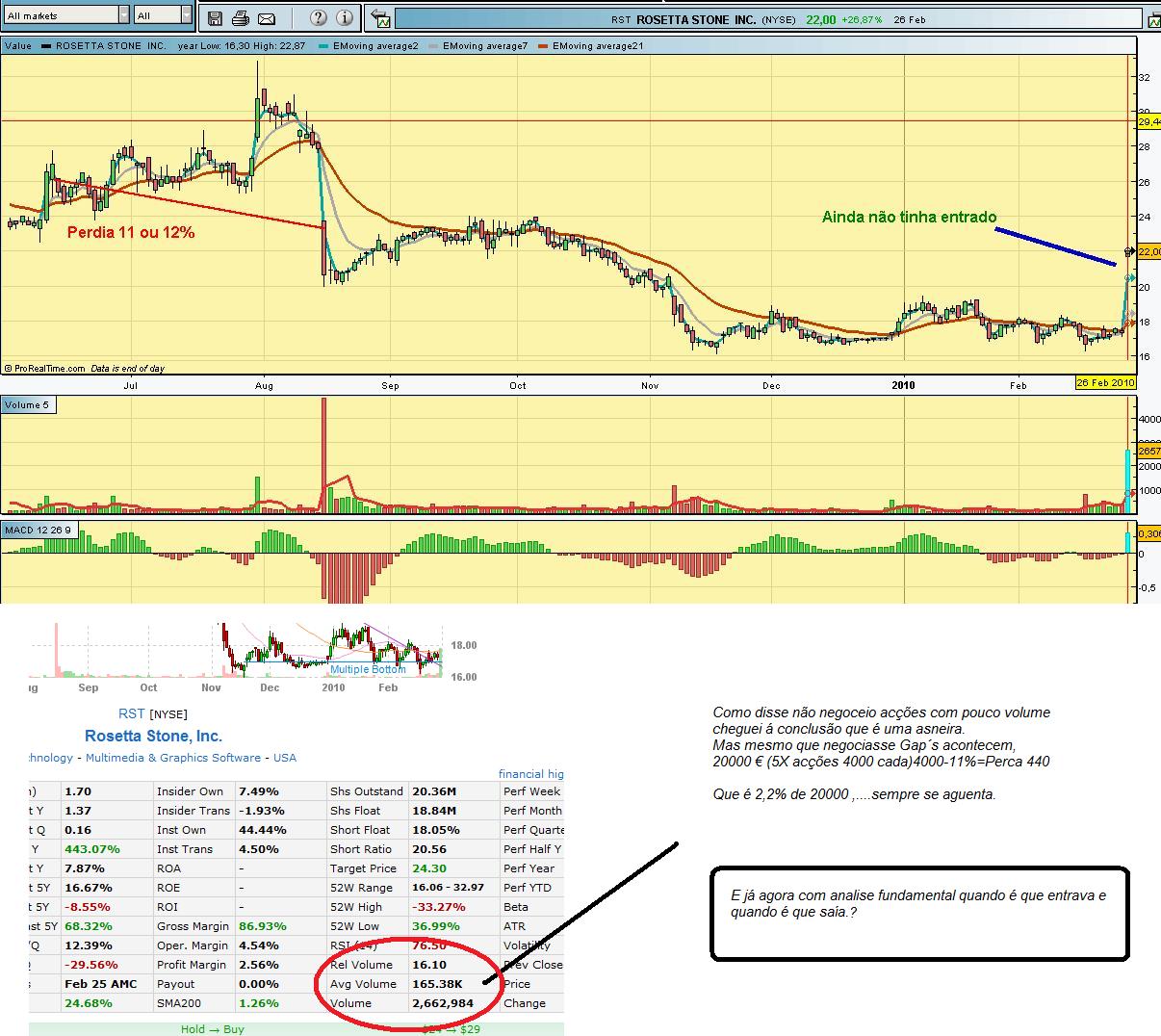This screenshot has width=1161, height=1036.
Task: Click the 'Perf YTD' column label
Action: [529, 888]
